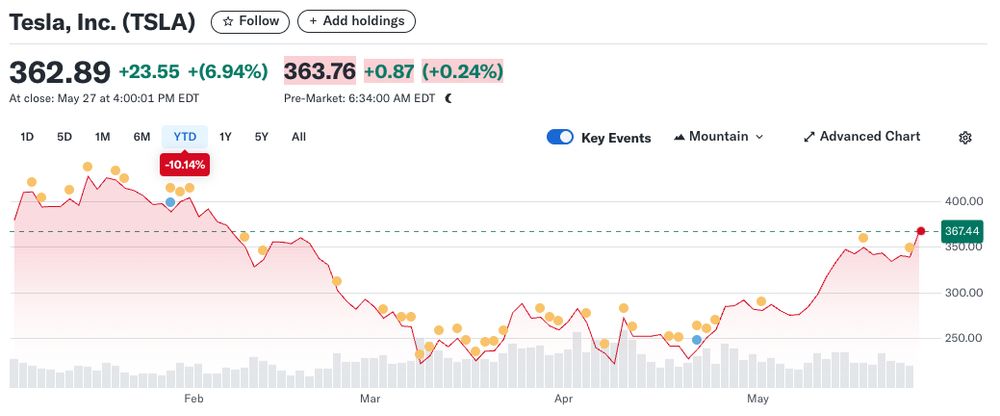Click the 300.00 axis label
This screenshot has height=416, width=1000.
click(x=965, y=293)
